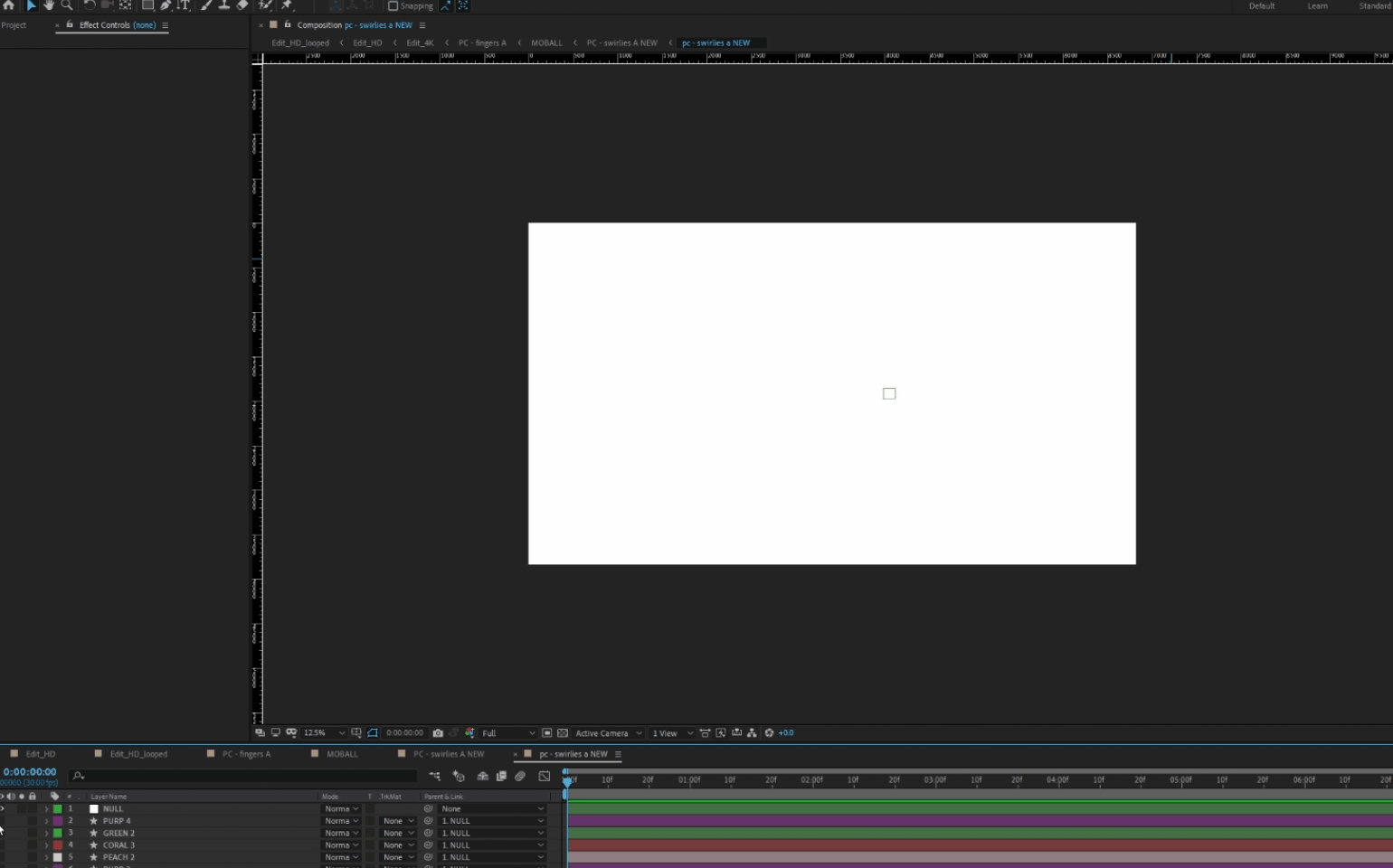The image size is (1393, 868).
Task: Select the Type tool
Action: (x=184, y=5)
